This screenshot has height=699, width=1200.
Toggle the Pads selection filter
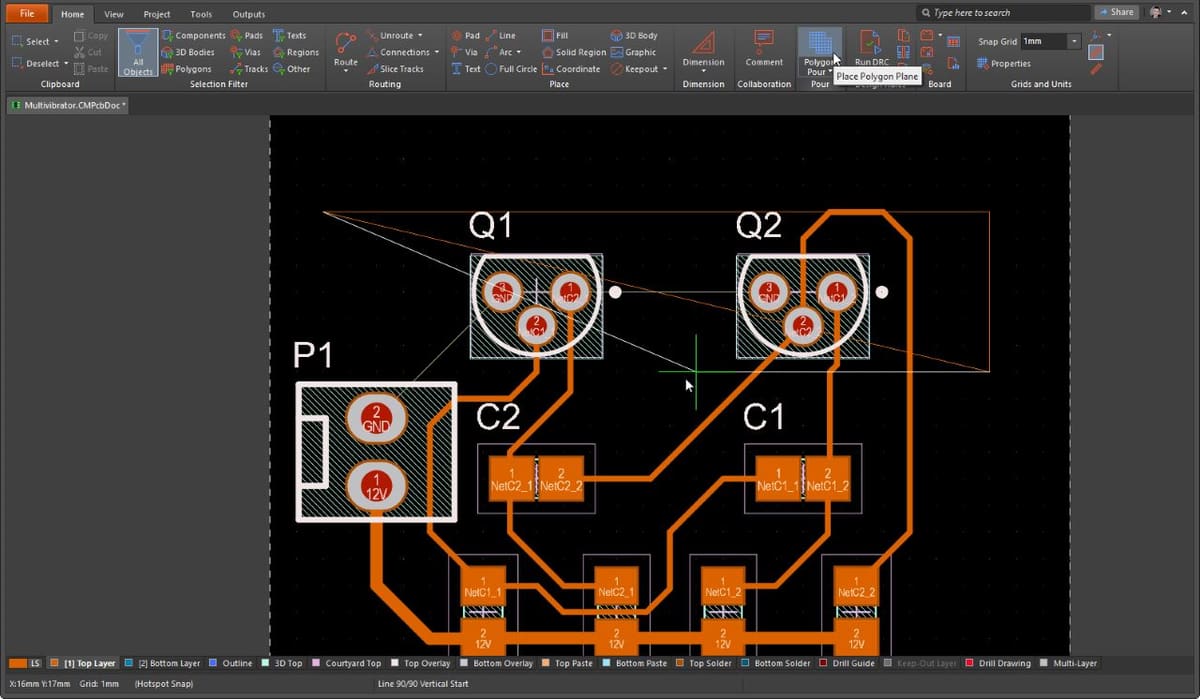point(246,35)
